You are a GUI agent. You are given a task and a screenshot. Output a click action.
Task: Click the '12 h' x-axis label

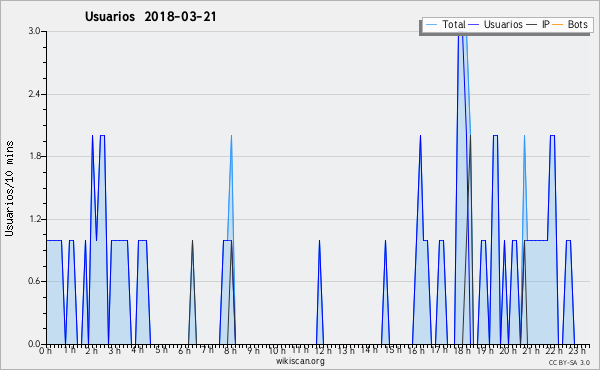[x=323, y=350]
